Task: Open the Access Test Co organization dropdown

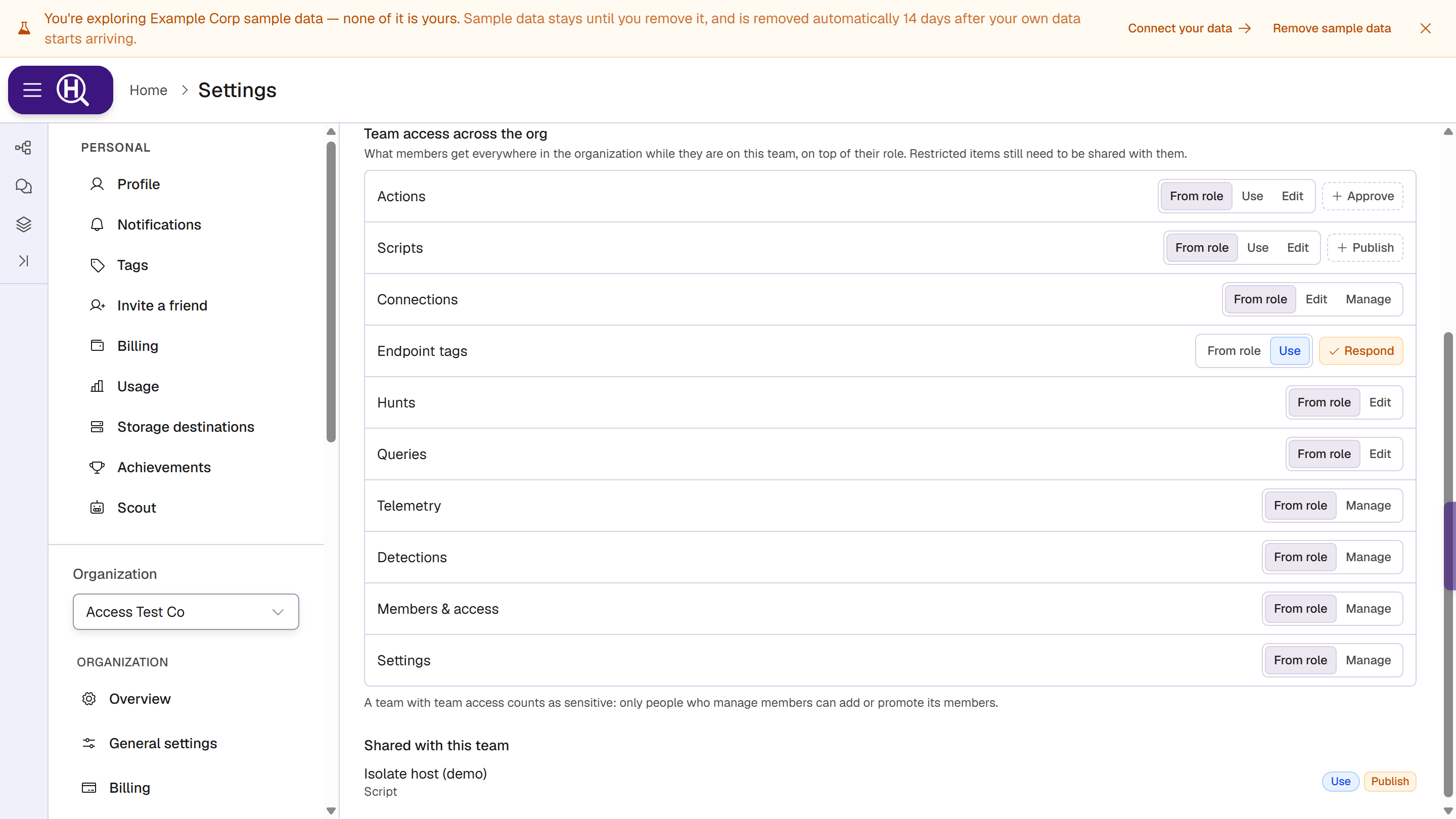Action: click(186, 612)
